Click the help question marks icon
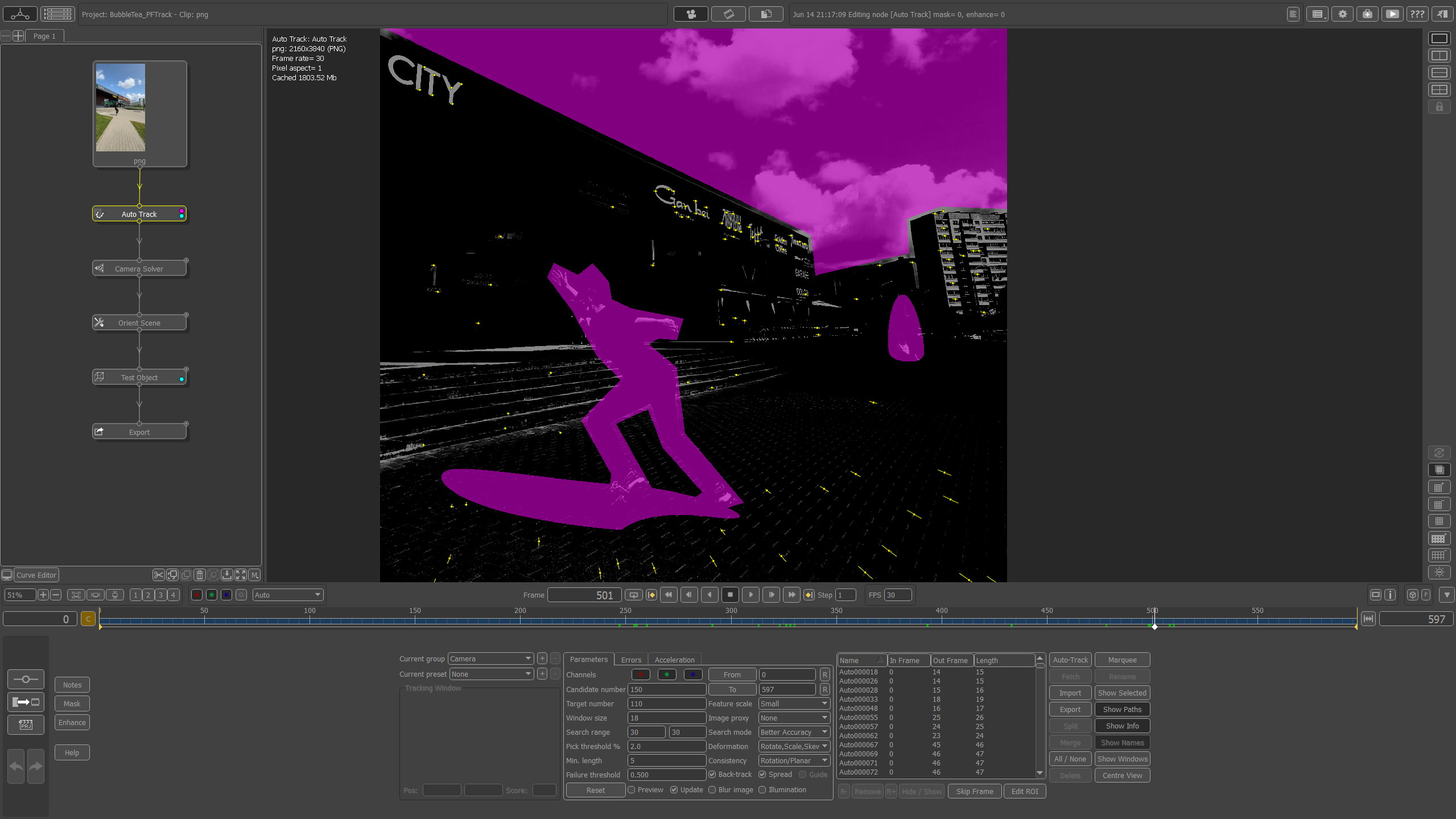Image resolution: width=1456 pixels, height=819 pixels. click(1417, 14)
